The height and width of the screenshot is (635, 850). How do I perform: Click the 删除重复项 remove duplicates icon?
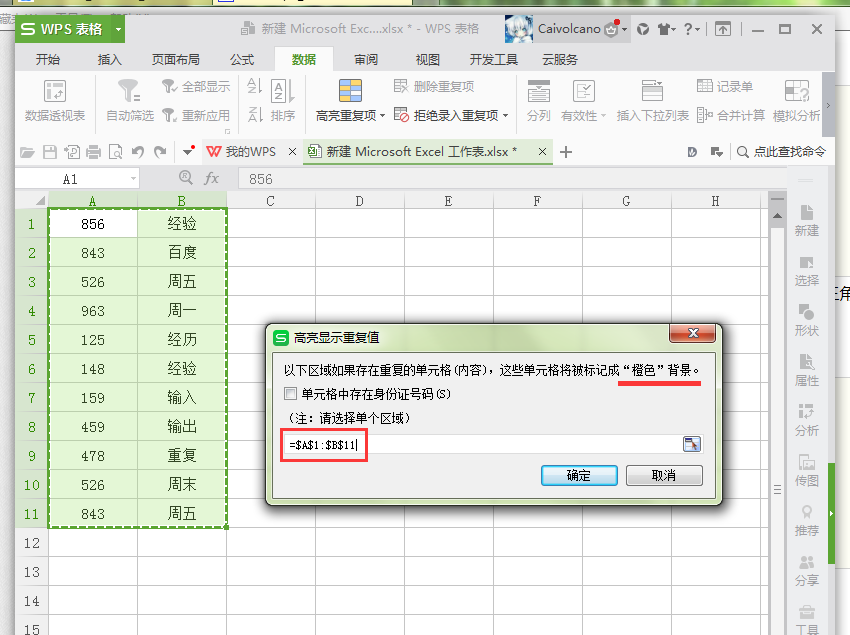click(401, 86)
